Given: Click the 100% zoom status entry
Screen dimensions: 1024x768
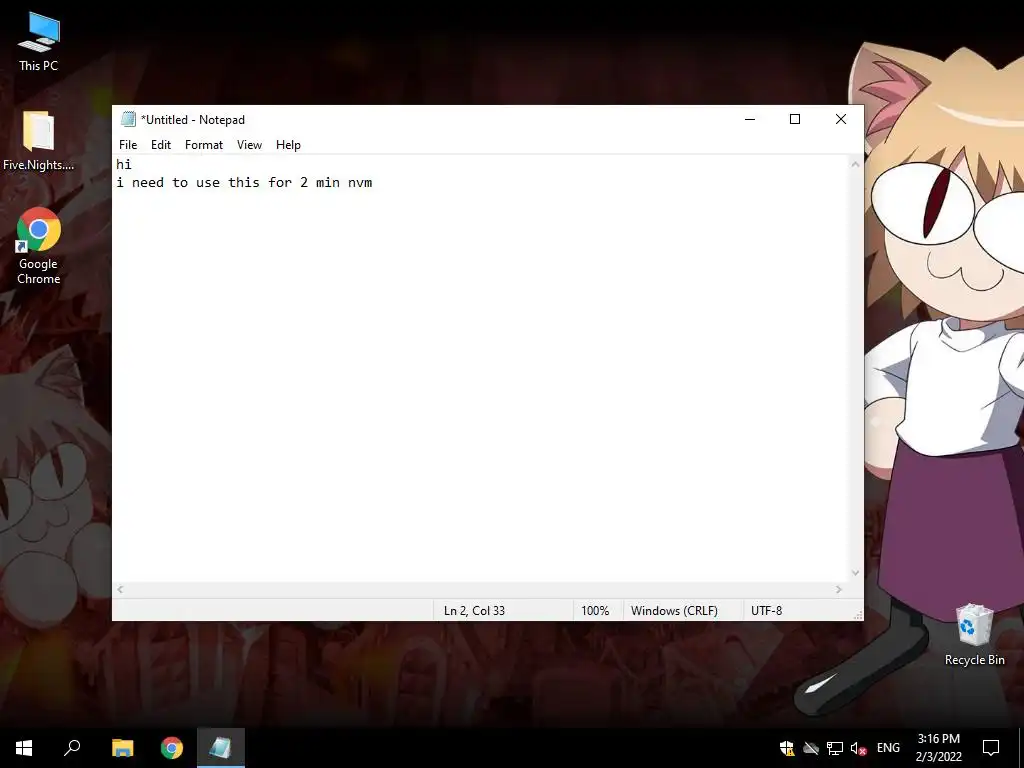Looking at the screenshot, I should [x=595, y=611].
